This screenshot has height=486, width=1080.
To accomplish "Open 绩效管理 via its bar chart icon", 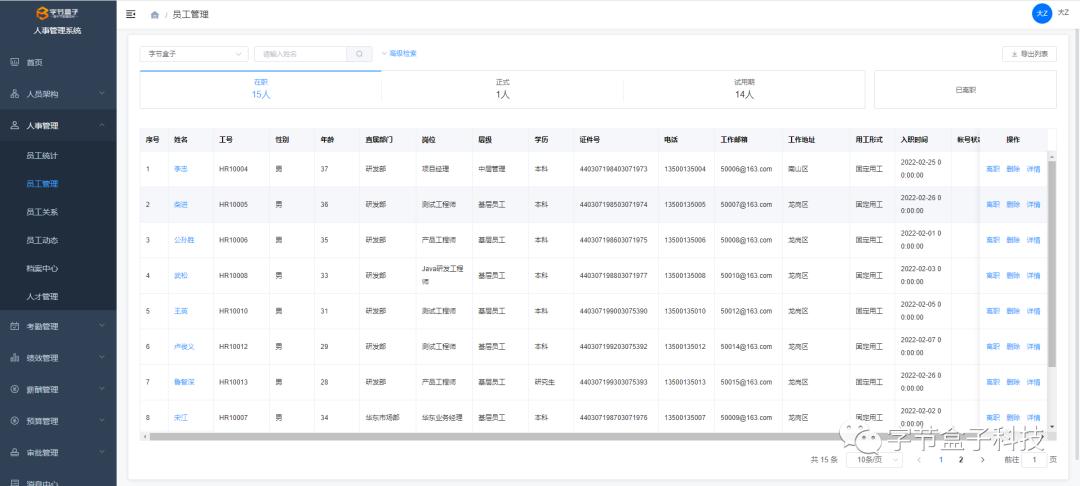I will point(15,357).
